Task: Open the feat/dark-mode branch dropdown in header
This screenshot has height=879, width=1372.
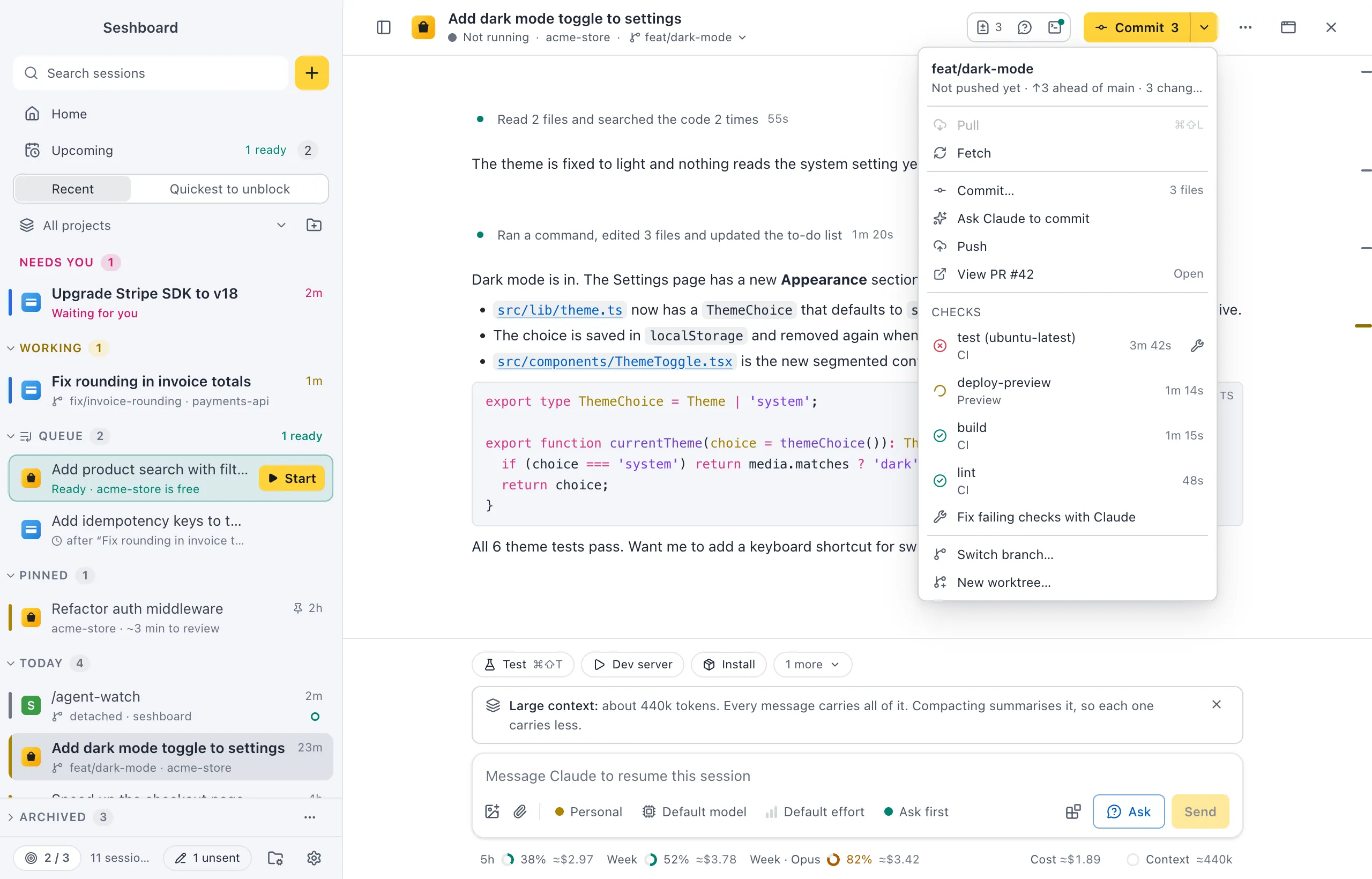Action: tap(688, 37)
